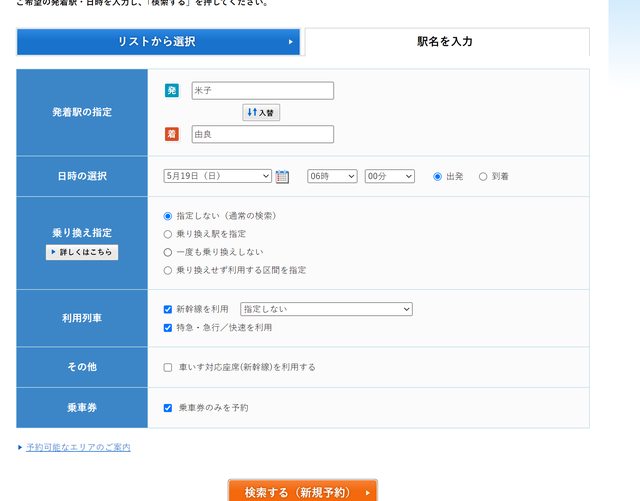Select 乗り換えせず利用する区間を指定 option

(x=168, y=270)
